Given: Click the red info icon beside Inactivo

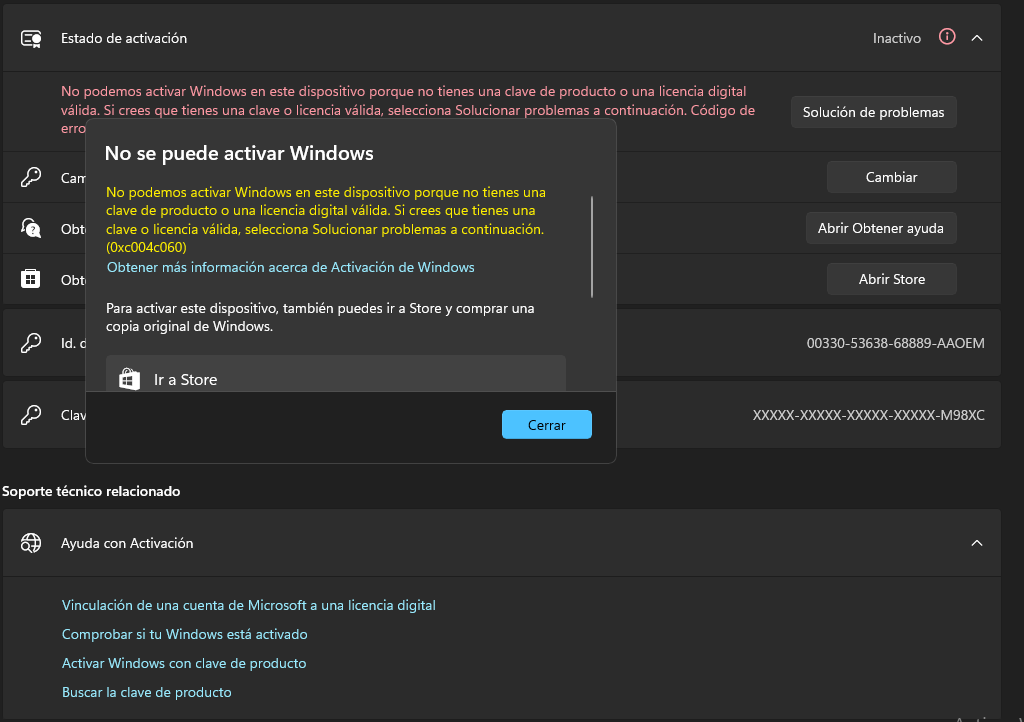Looking at the screenshot, I should click(947, 37).
